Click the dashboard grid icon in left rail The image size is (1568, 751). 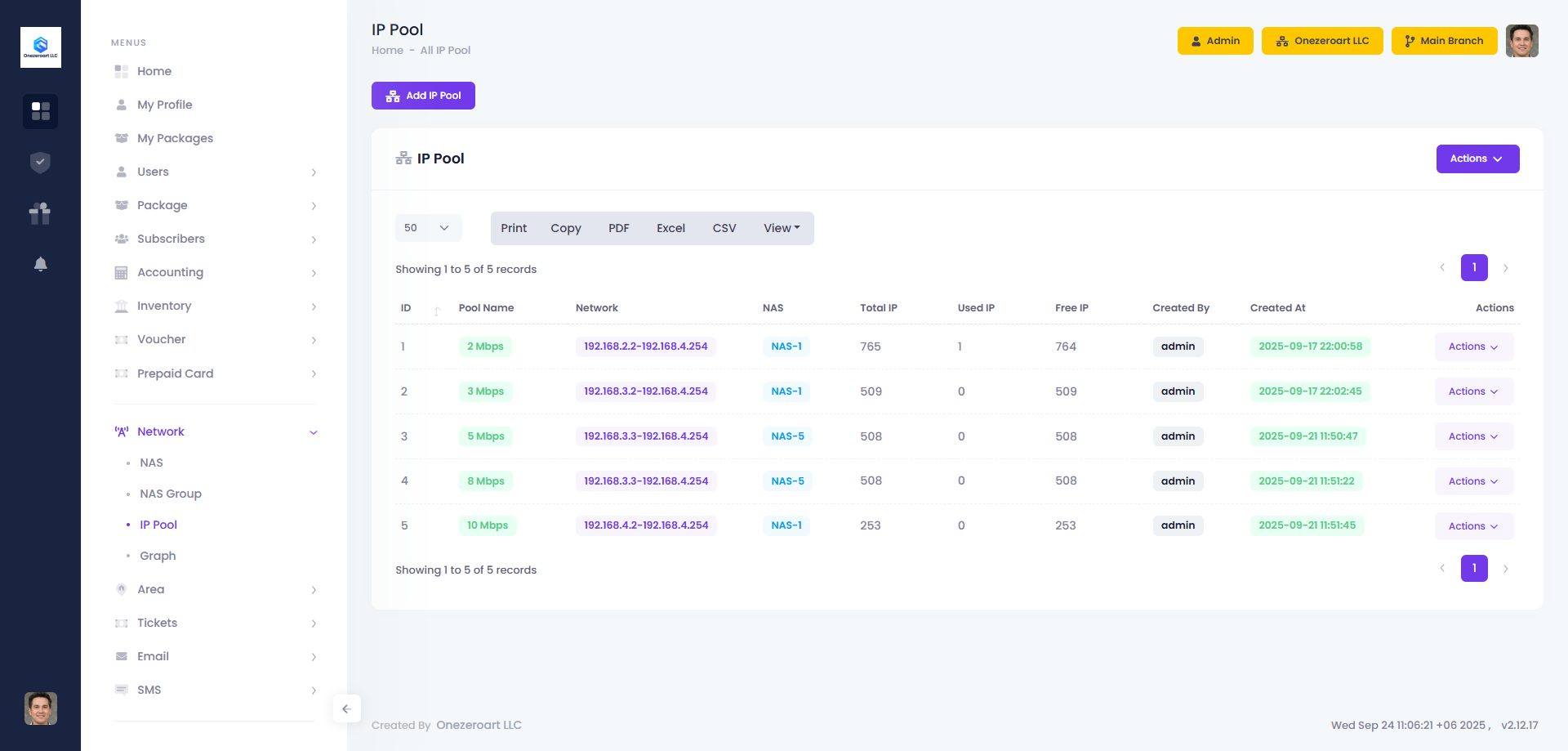tap(40, 111)
